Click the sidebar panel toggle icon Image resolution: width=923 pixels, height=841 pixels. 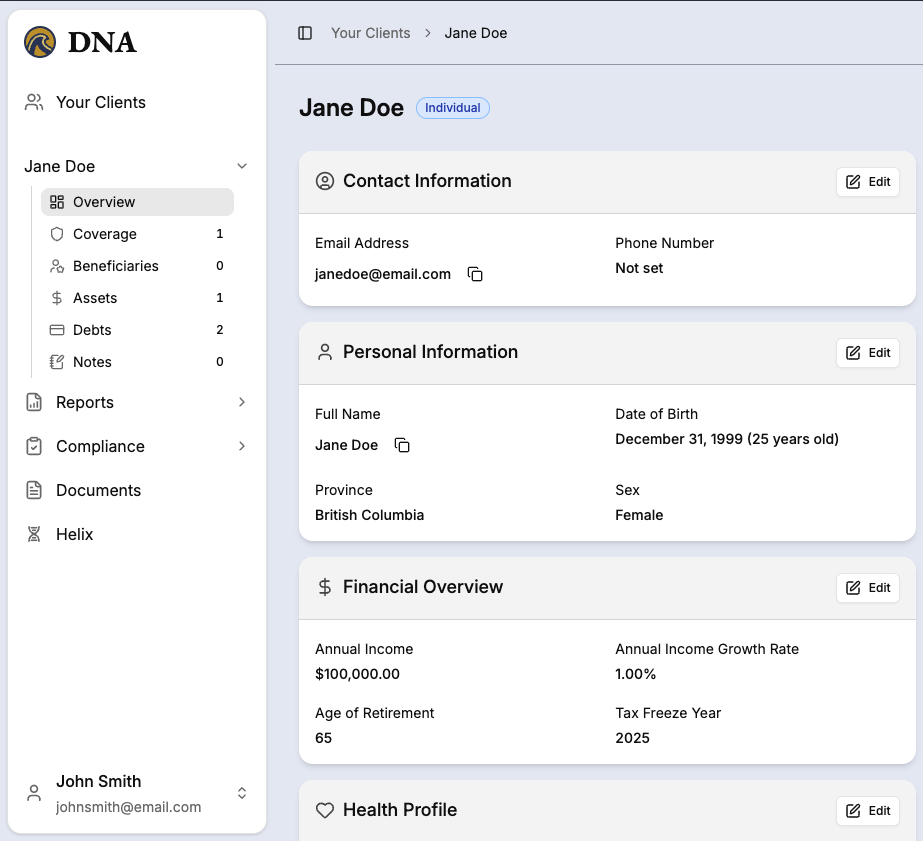pos(305,33)
